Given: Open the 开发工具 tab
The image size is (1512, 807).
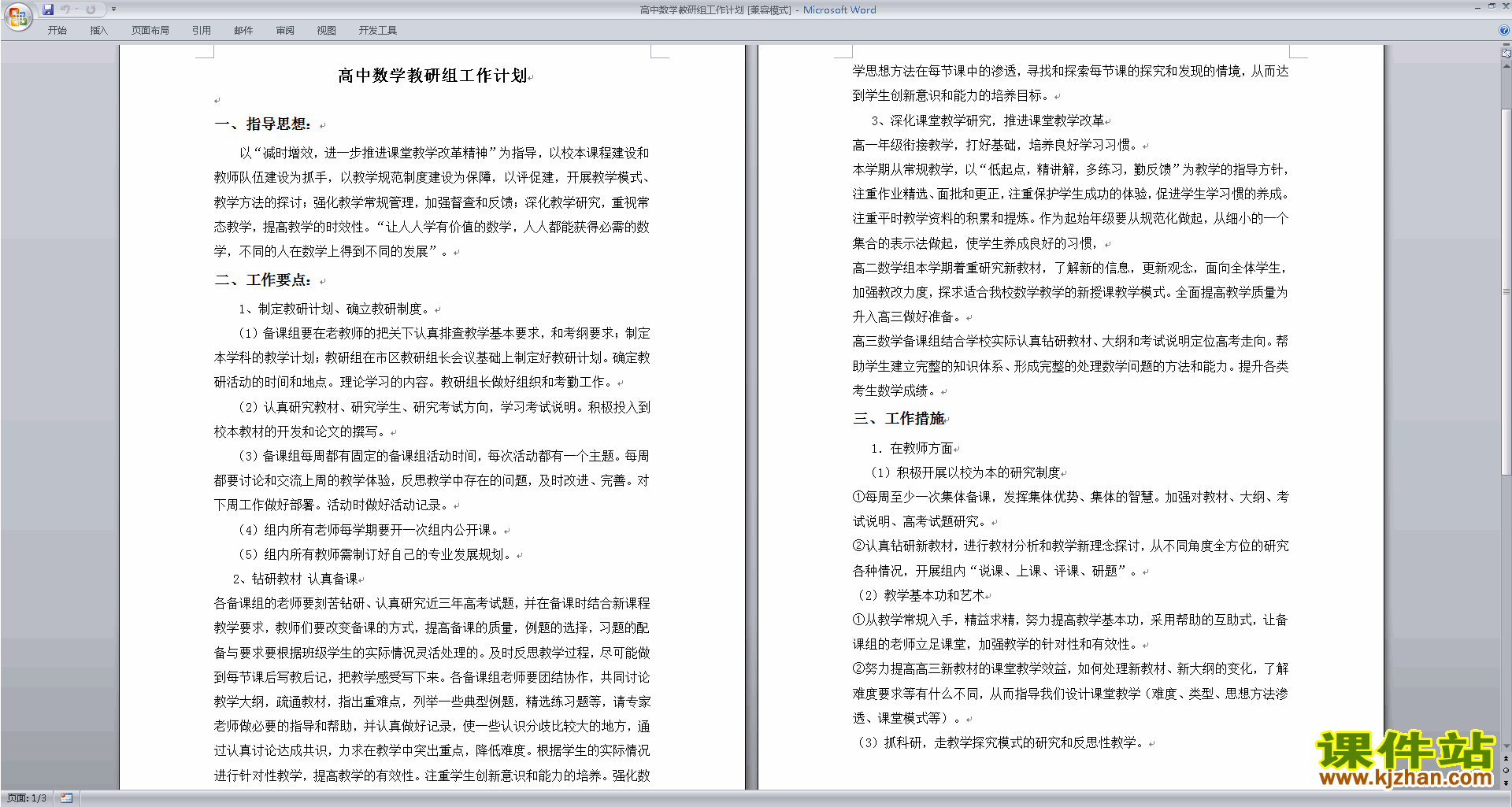Looking at the screenshot, I should pyautogui.click(x=378, y=31).
